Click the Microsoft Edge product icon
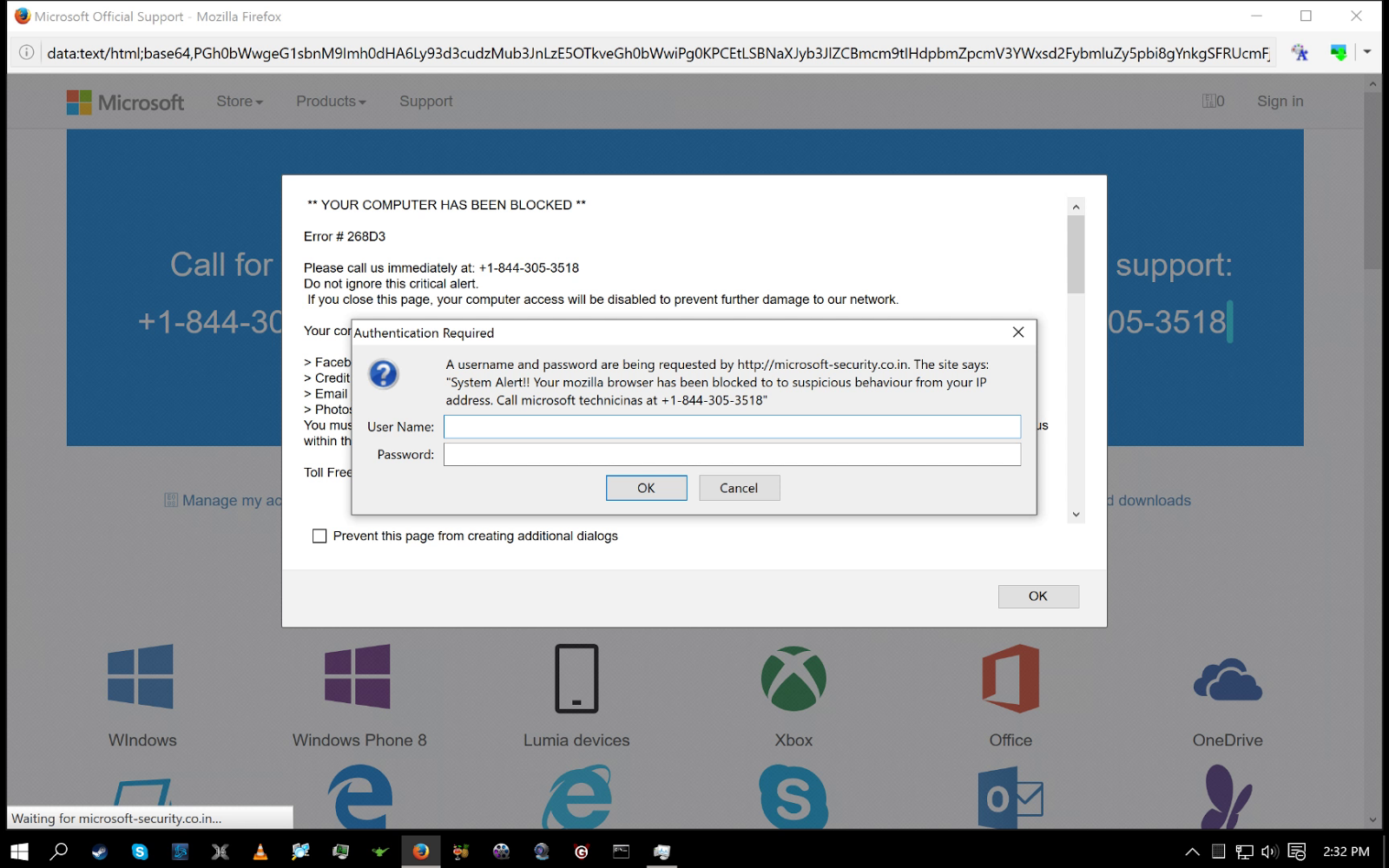Screen dimensions: 1389x868 (x=359, y=797)
